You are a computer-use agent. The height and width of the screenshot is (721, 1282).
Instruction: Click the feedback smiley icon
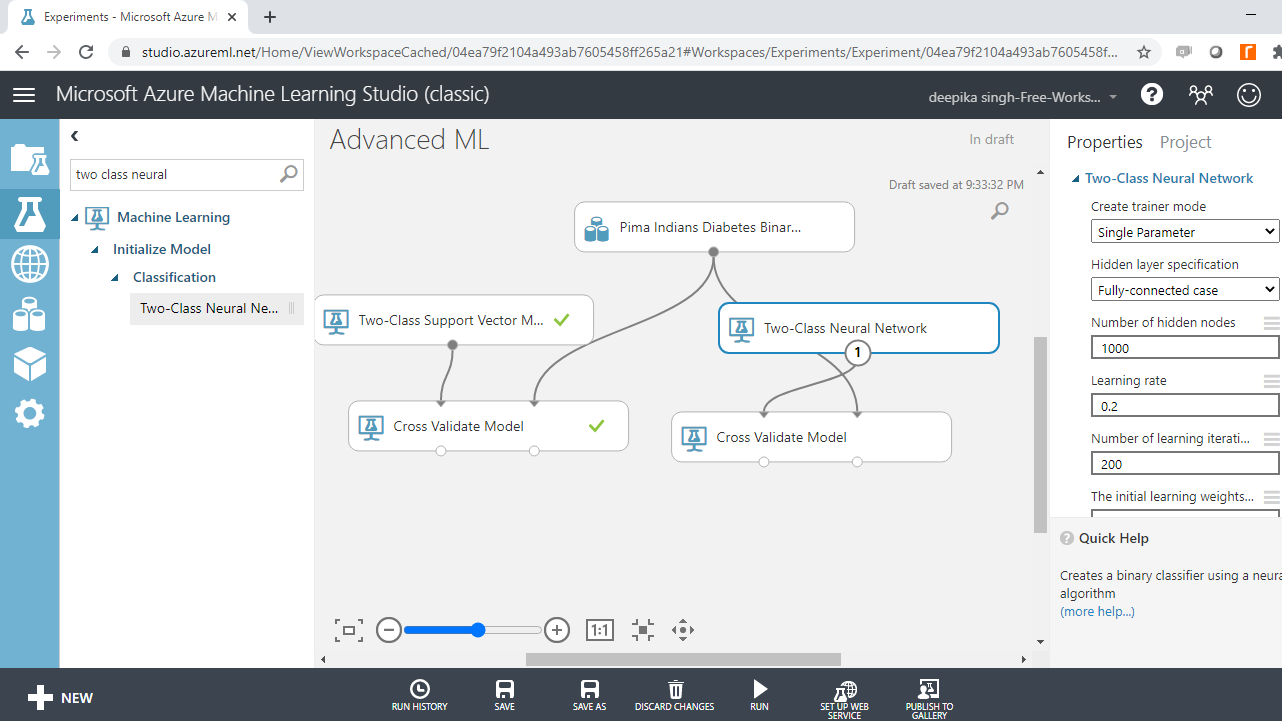click(1249, 95)
